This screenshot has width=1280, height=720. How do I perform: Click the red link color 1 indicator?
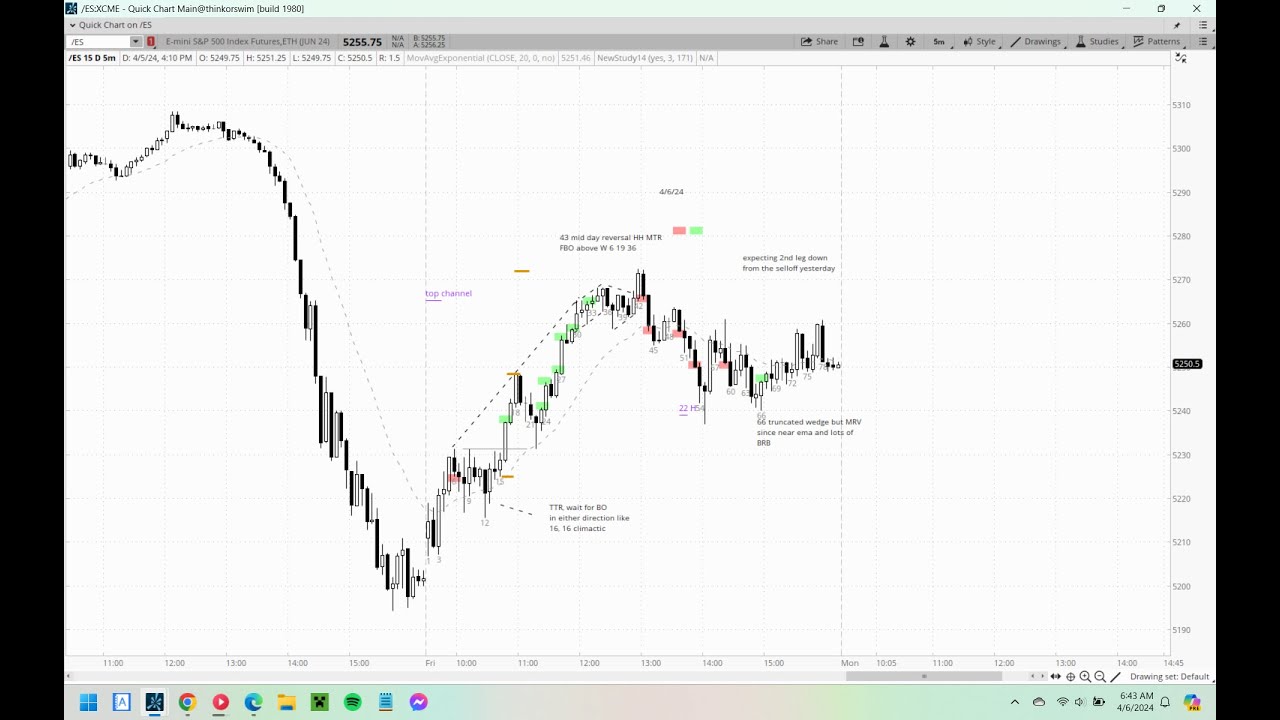[x=151, y=42]
